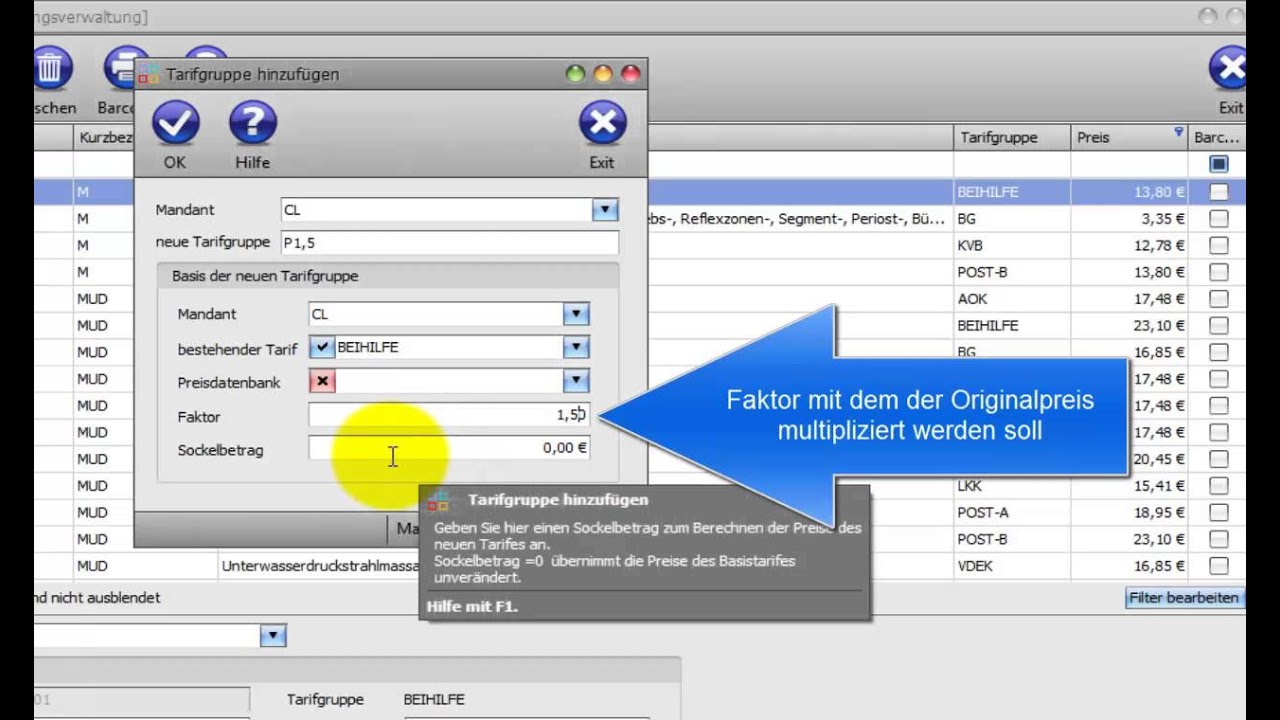Expand the bestehender Tarif dropdown
Image resolution: width=1280 pixels, height=720 pixels.
tap(576, 347)
